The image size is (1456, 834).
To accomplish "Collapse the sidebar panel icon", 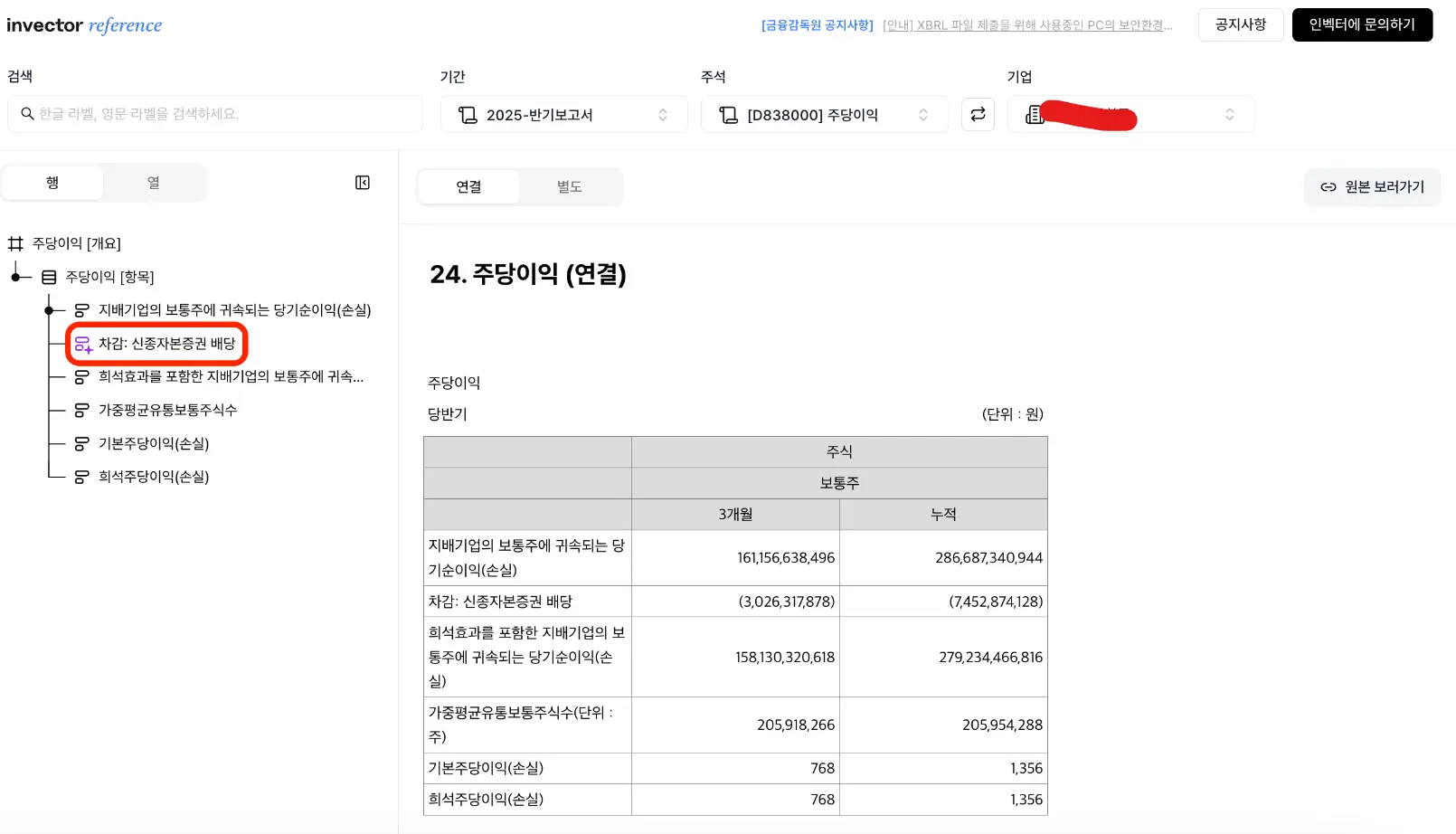I will pyautogui.click(x=363, y=183).
